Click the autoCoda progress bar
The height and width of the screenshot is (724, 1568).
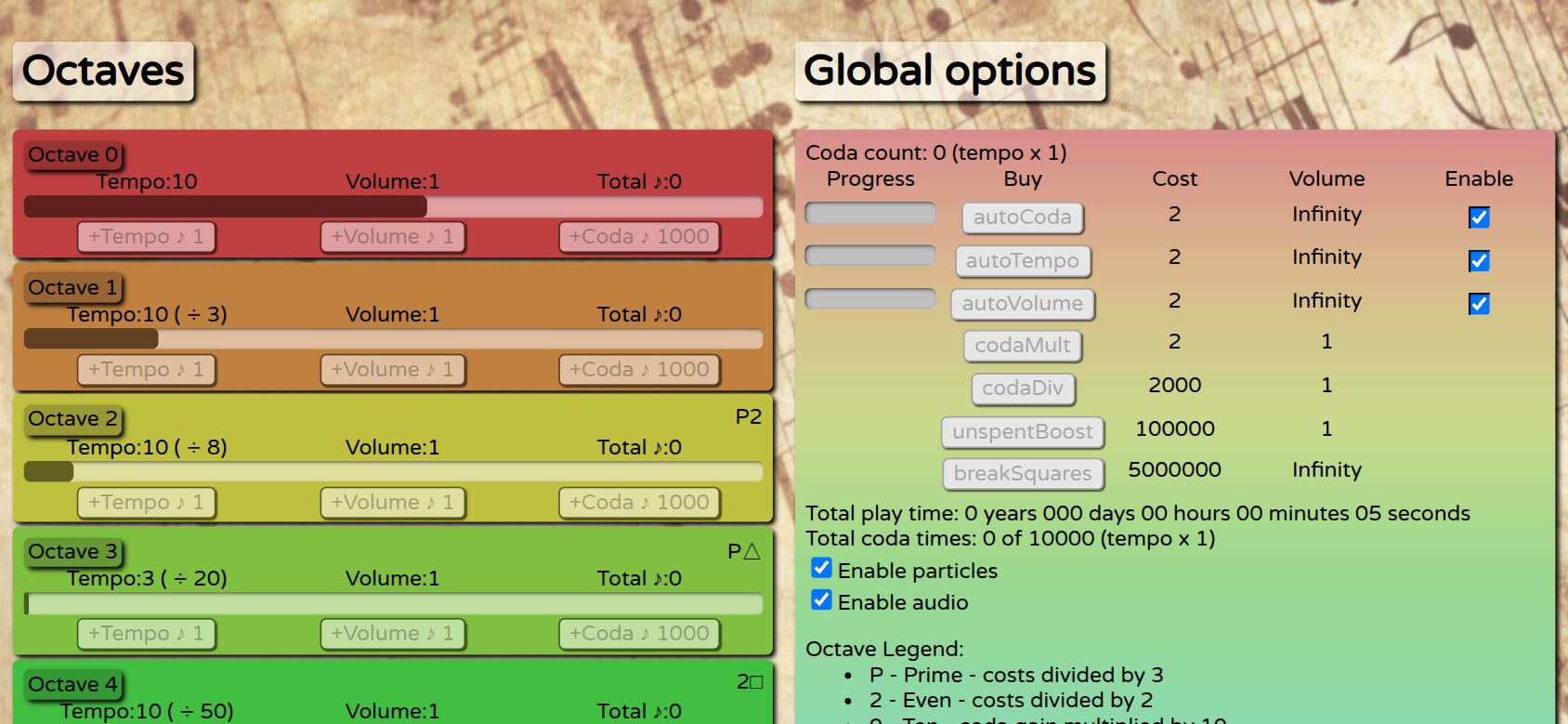pyautogui.click(x=870, y=214)
